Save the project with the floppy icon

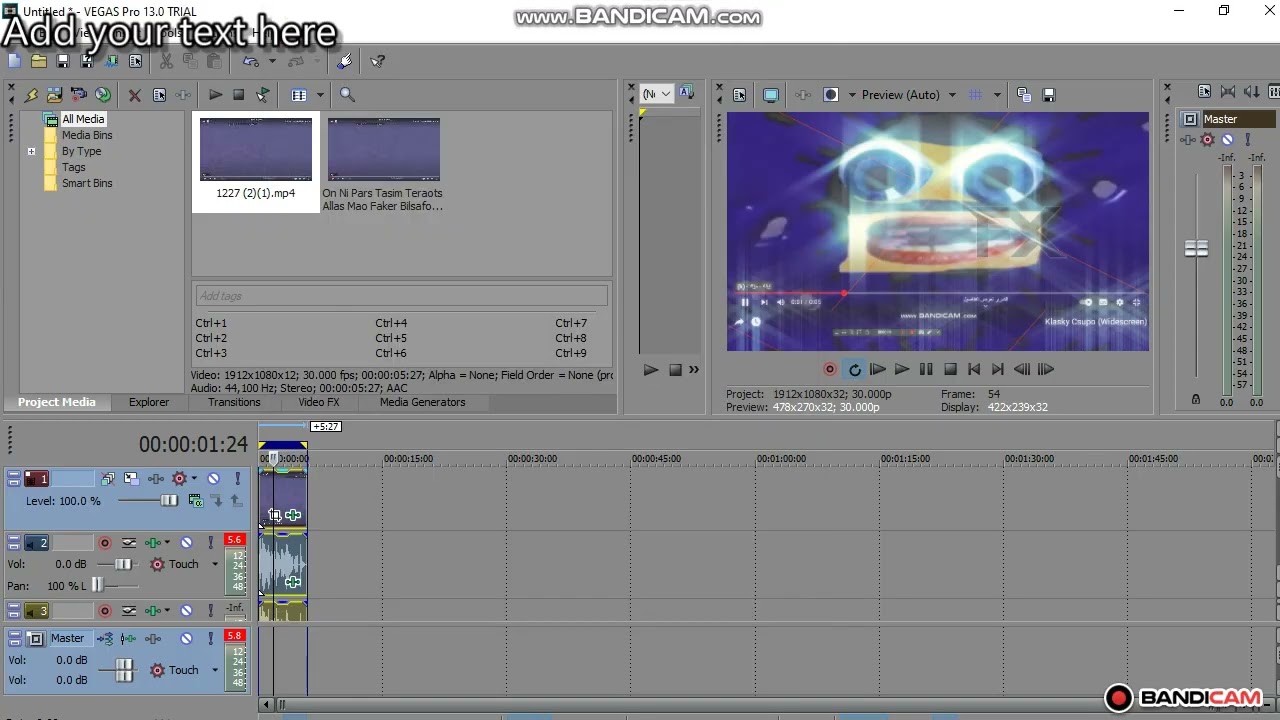click(63, 62)
